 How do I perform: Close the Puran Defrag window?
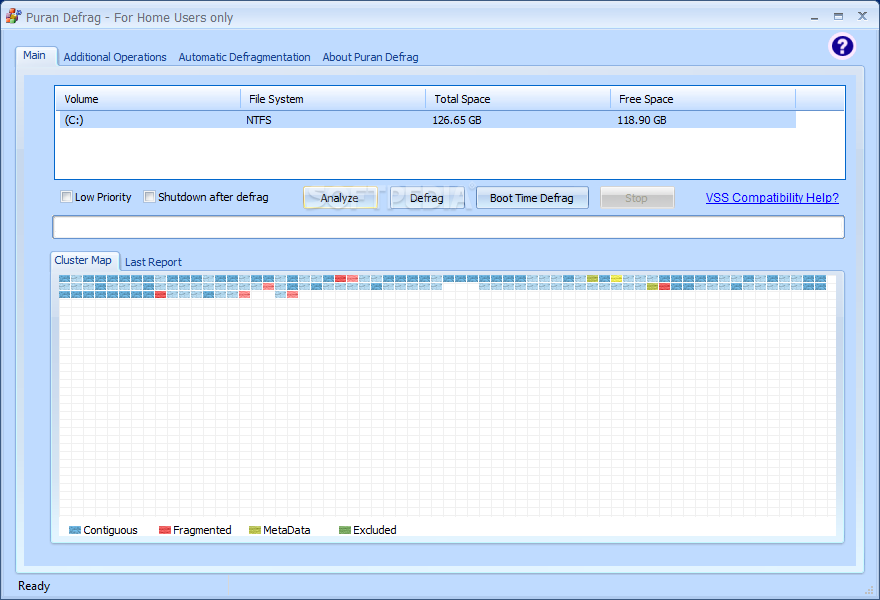click(x=863, y=16)
